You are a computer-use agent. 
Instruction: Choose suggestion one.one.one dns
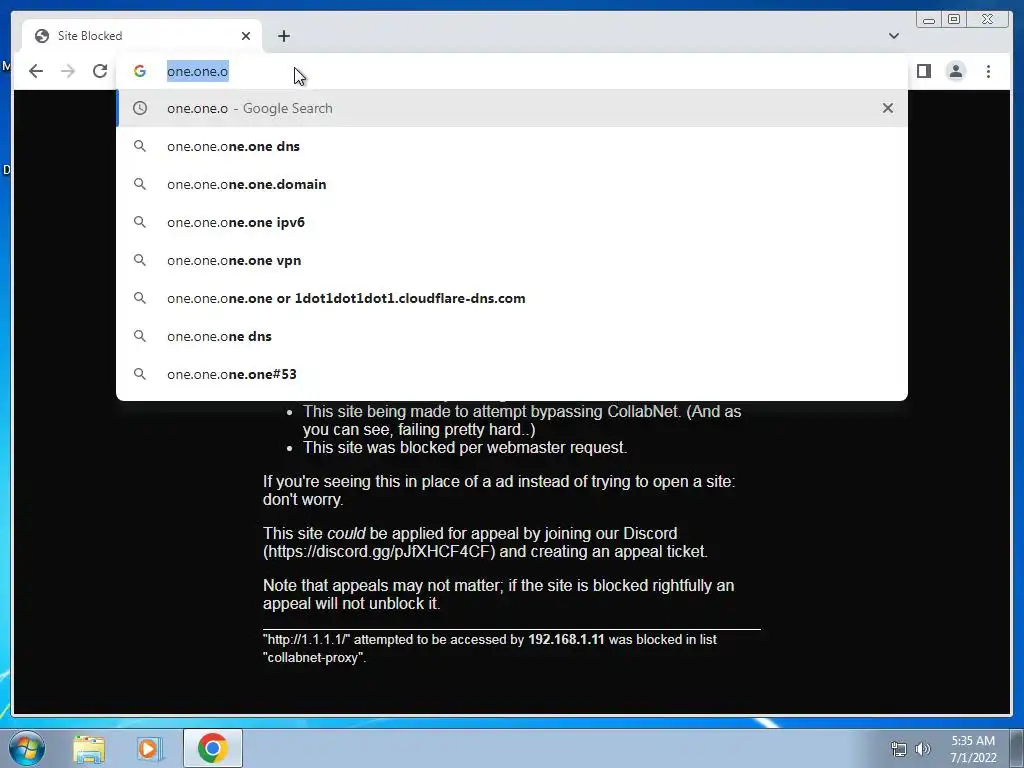(512, 336)
